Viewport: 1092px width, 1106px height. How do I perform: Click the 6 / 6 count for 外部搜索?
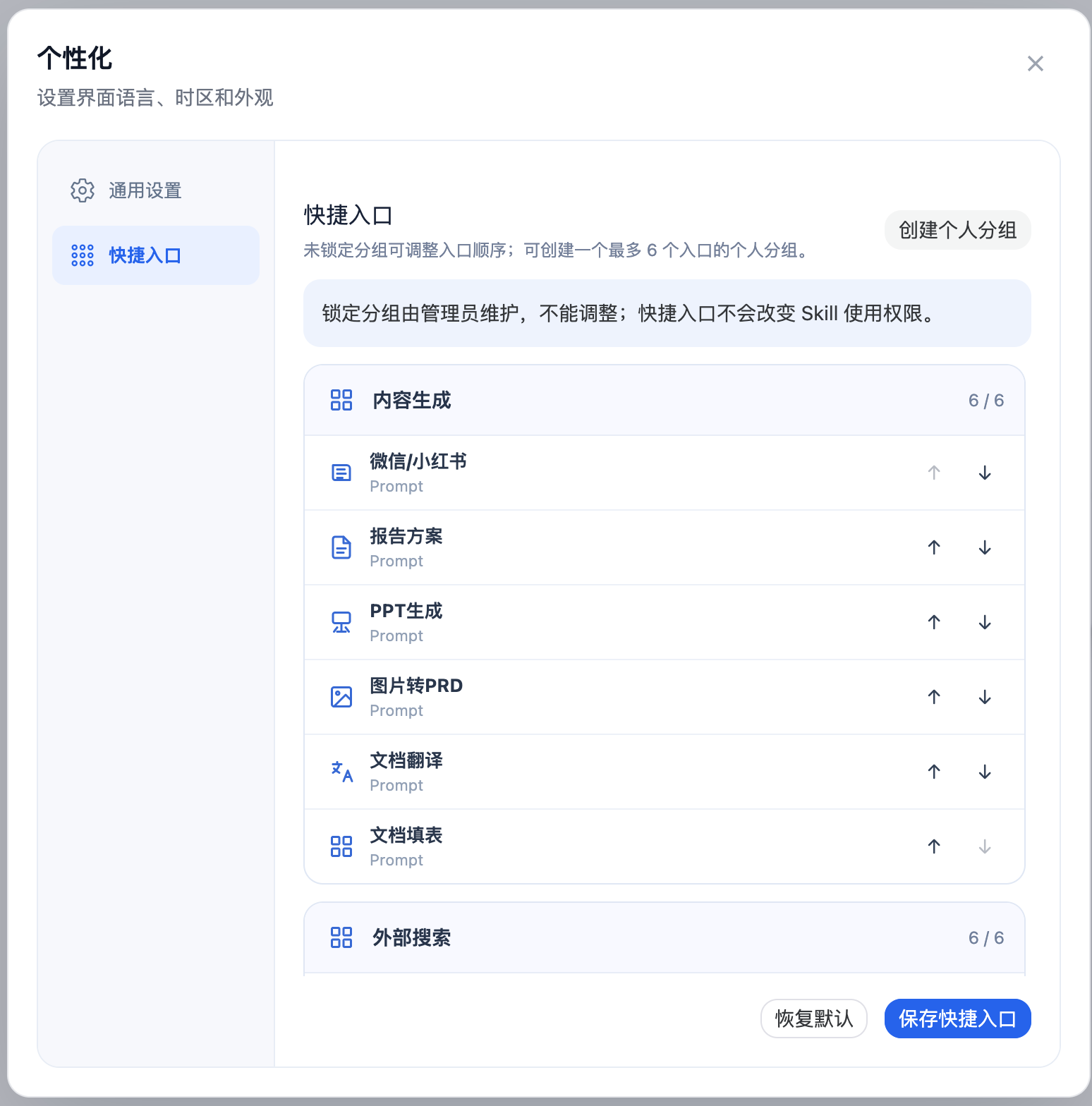pyautogui.click(x=986, y=938)
